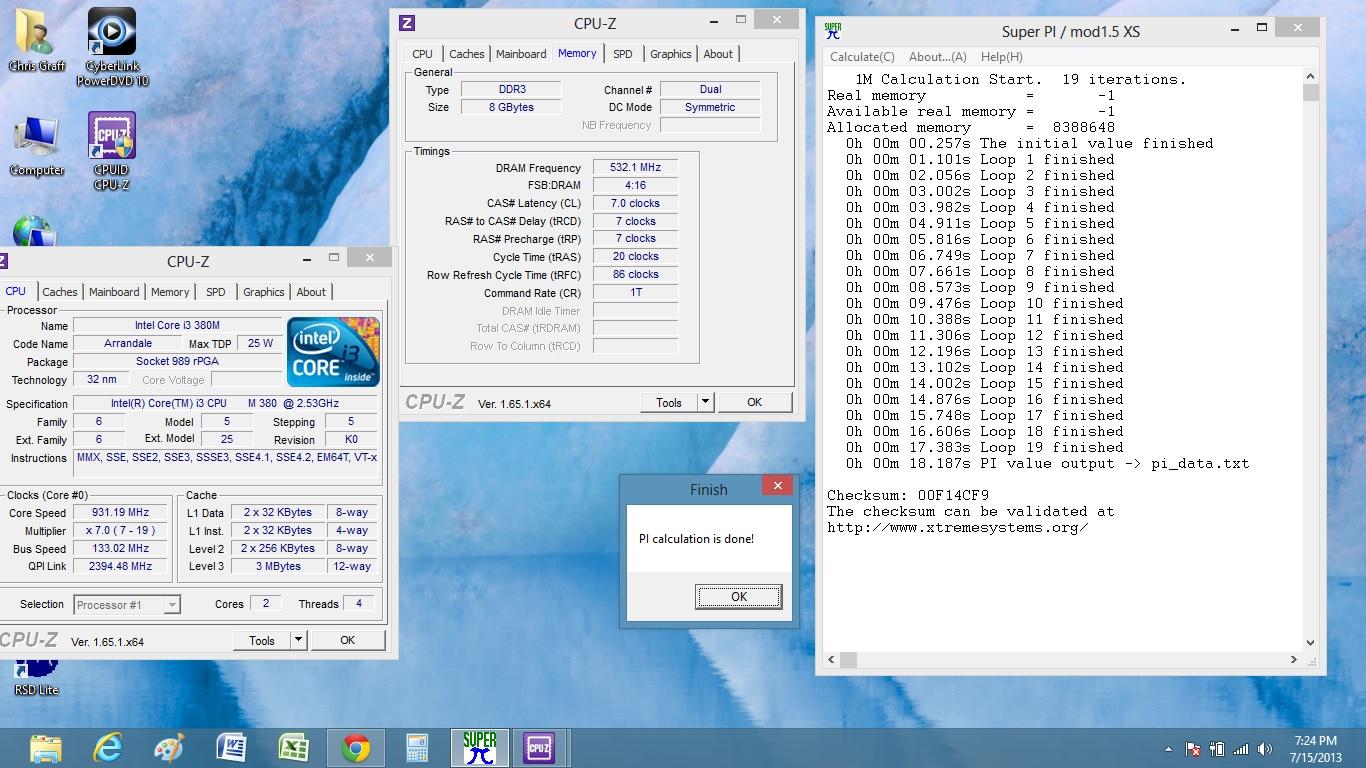1366x768 pixels.
Task: Open Help(H) menu in Super PI
Action: [x=1001, y=57]
